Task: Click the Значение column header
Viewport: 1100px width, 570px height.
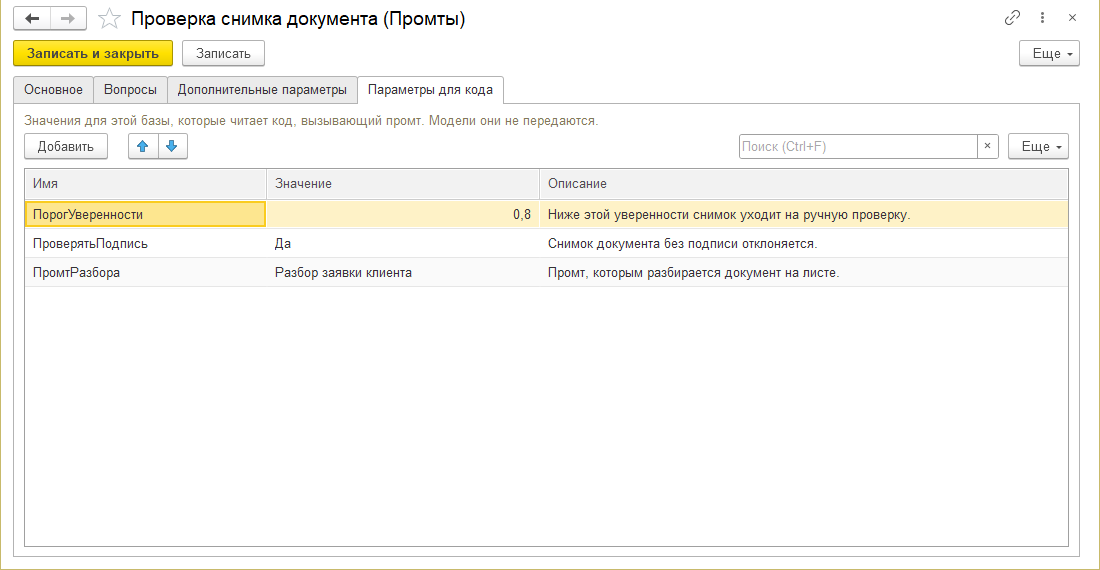Action: click(403, 184)
